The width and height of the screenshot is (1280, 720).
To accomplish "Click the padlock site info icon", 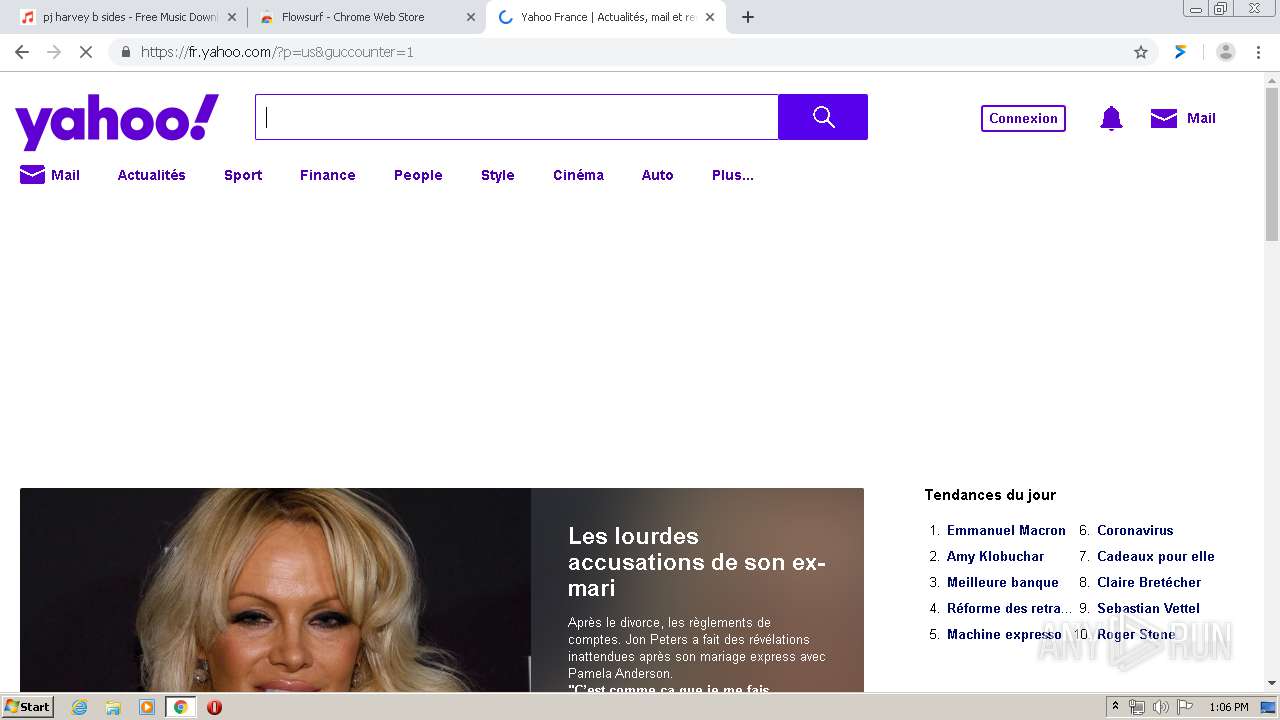I will [x=125, y=52].
